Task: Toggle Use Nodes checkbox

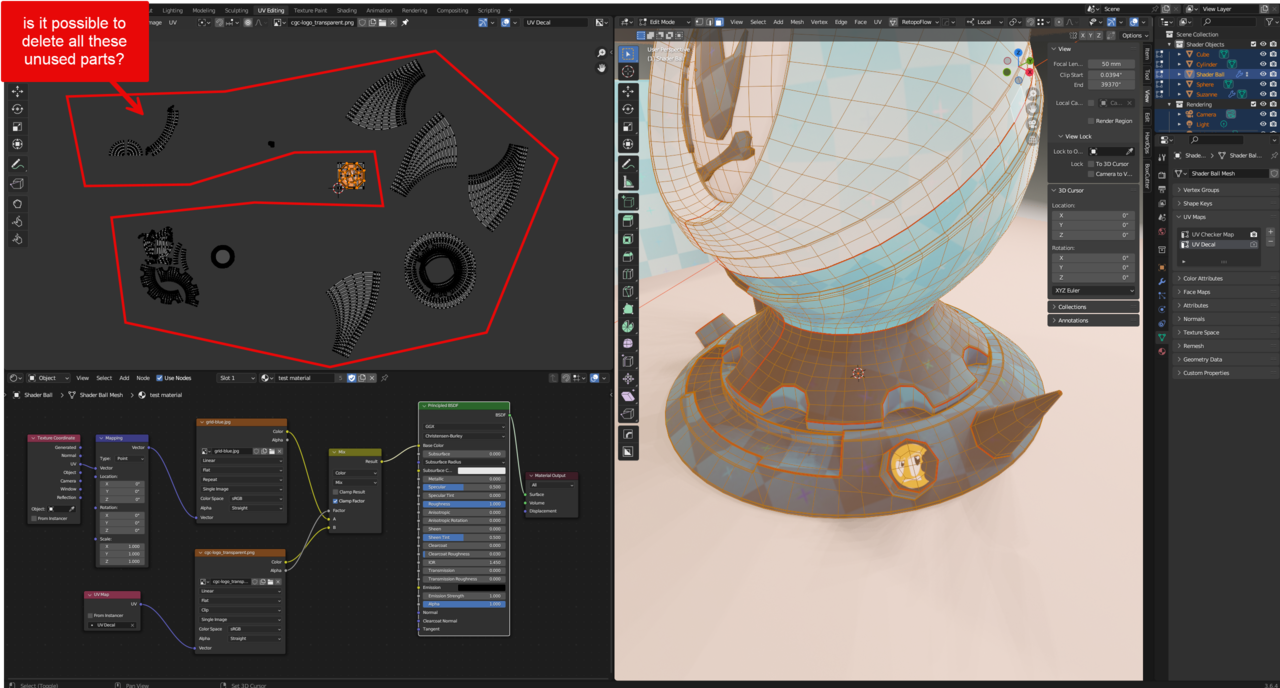Action: (x=159, y=378)
